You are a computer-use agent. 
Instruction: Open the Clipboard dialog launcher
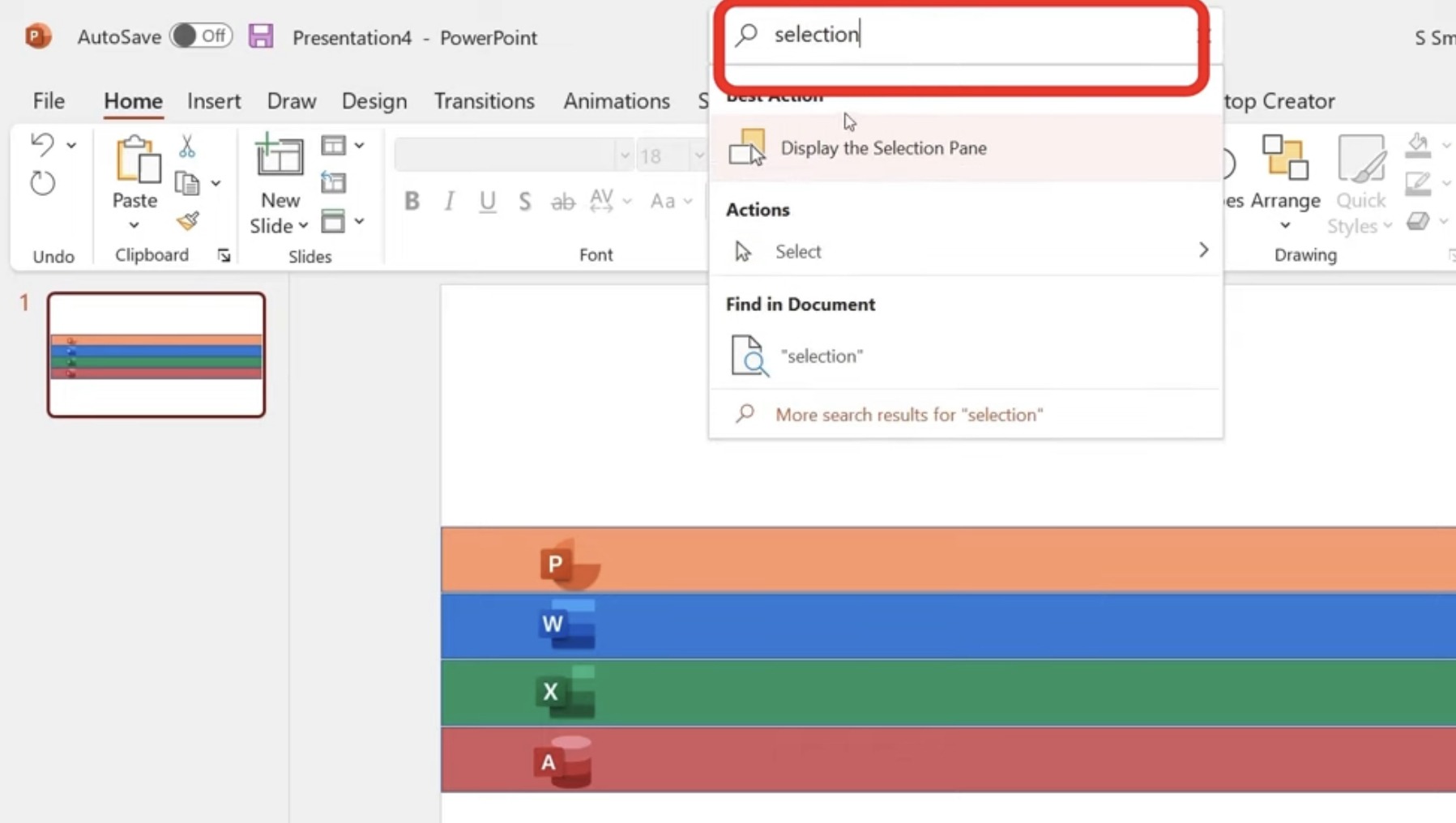pyautogui.click(x=224, y=256)
